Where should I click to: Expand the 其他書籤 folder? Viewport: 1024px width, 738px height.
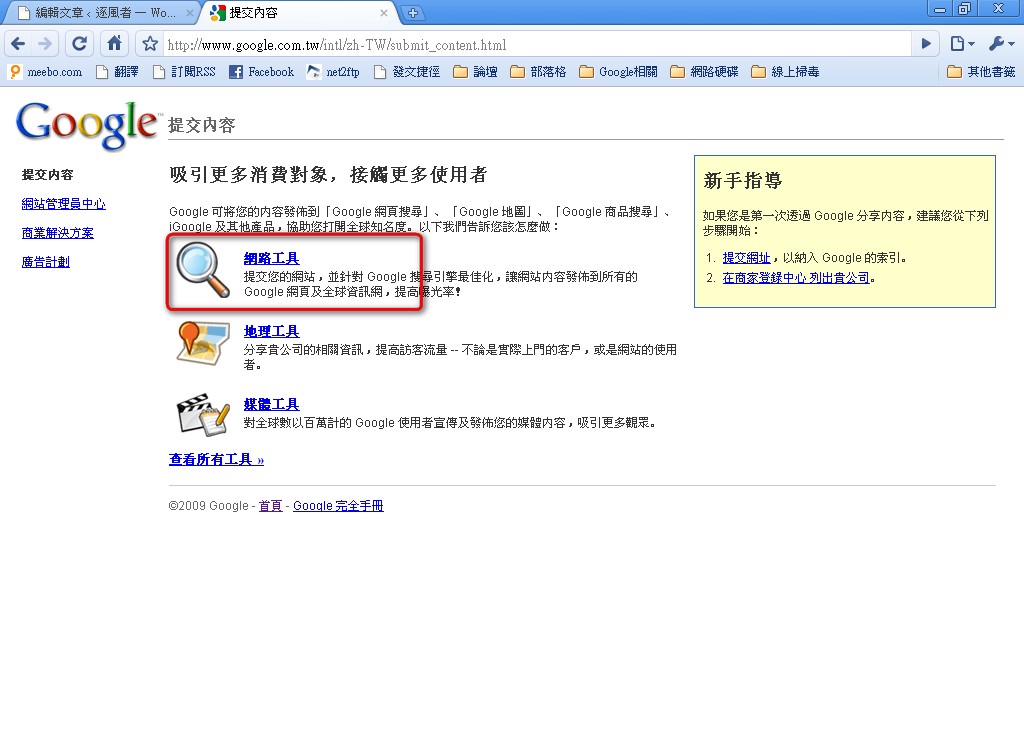[x=982, y=72]
